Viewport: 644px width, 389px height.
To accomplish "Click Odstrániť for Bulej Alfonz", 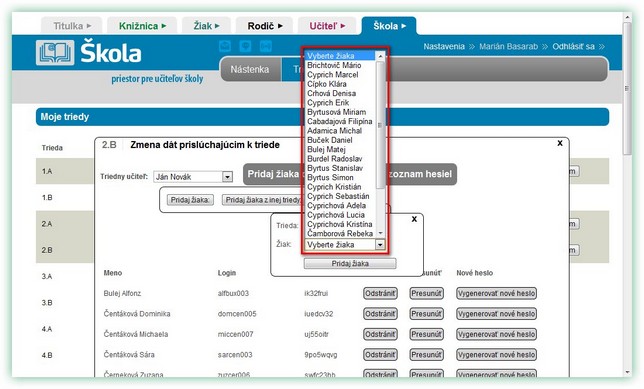I will point(380,293).
